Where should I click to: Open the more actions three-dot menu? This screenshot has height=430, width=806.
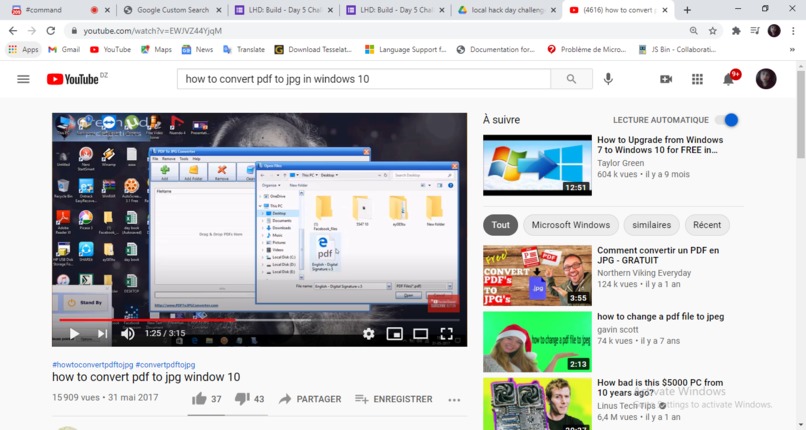click(454, 400)
